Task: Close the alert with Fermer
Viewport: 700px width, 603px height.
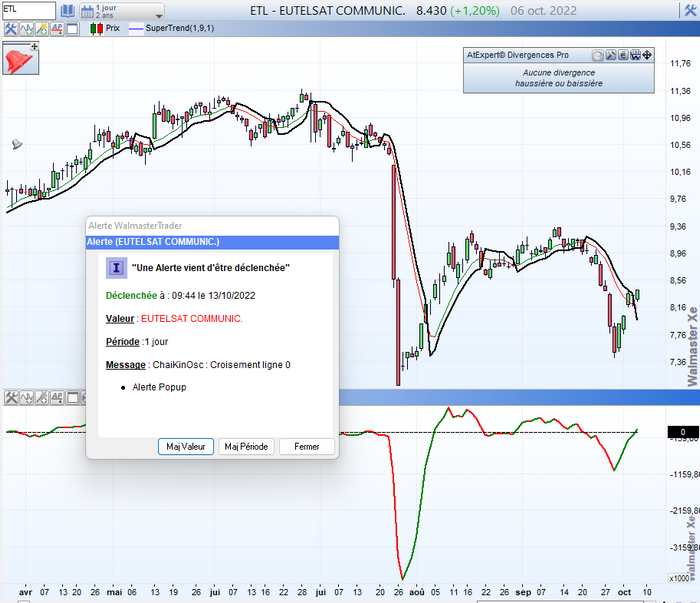Action: (x=307, y=446)
